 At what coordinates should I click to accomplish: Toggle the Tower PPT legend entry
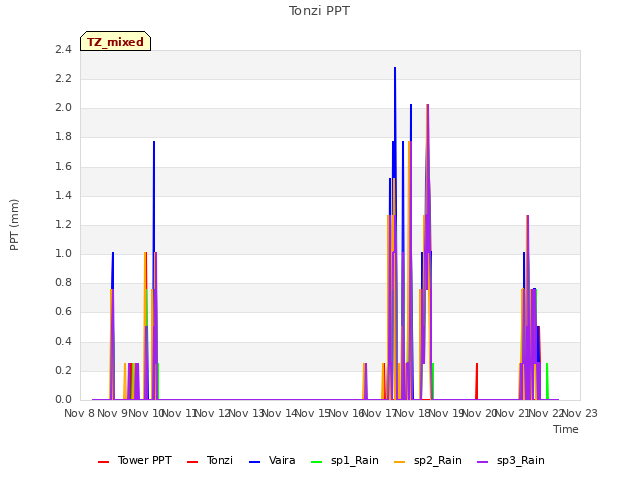(x=135, y=460)
